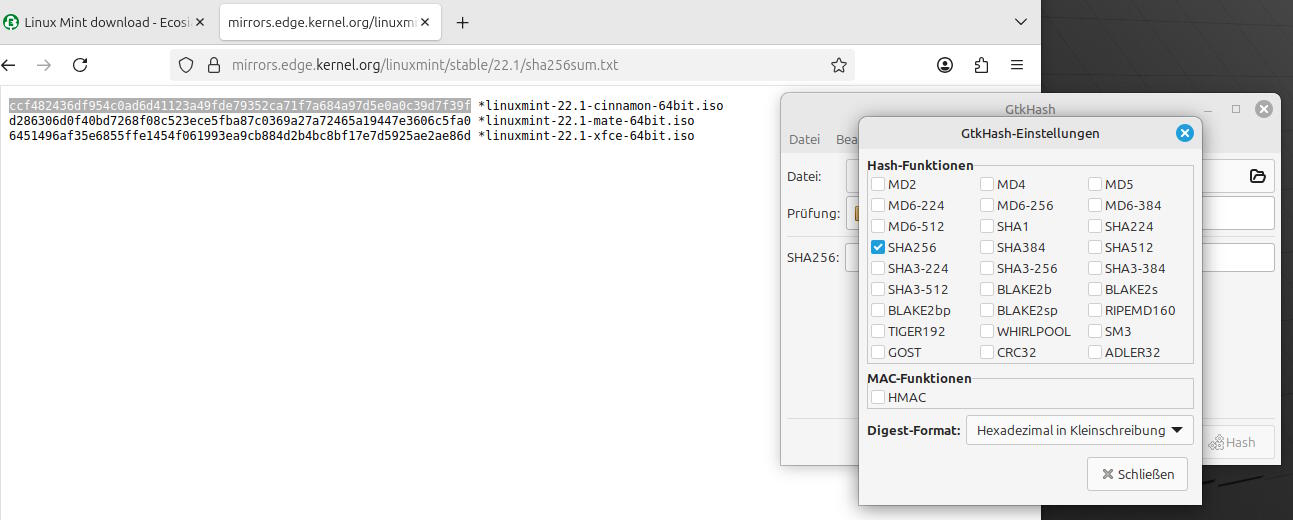Tick the GOST checkbox
Image resolution: width=1293 pixels, height=520 pixels.
(x=877, y=352)
